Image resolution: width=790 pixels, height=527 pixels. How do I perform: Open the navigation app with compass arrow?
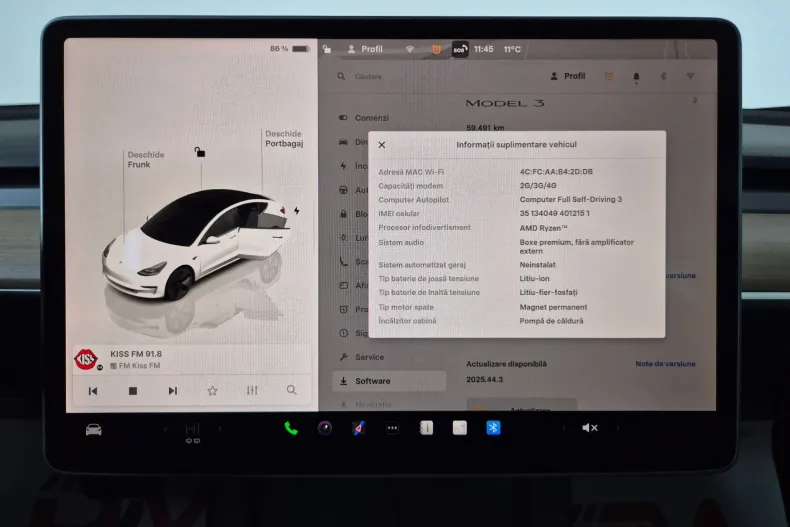pos(358,428)
